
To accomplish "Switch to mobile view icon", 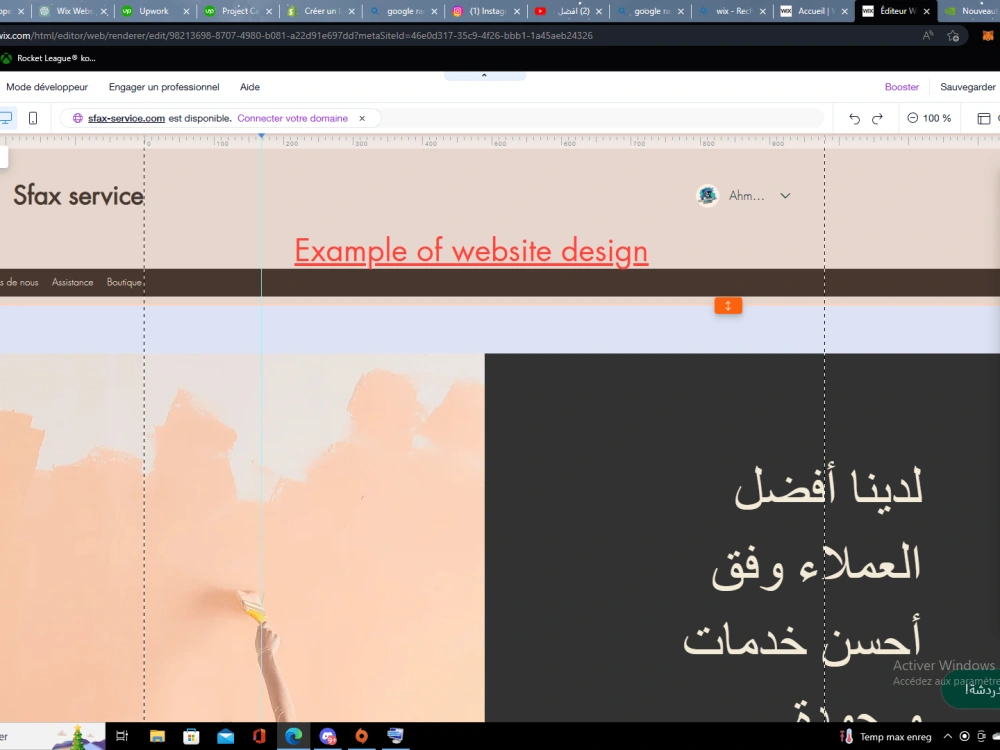I will (x=33, y=118).
